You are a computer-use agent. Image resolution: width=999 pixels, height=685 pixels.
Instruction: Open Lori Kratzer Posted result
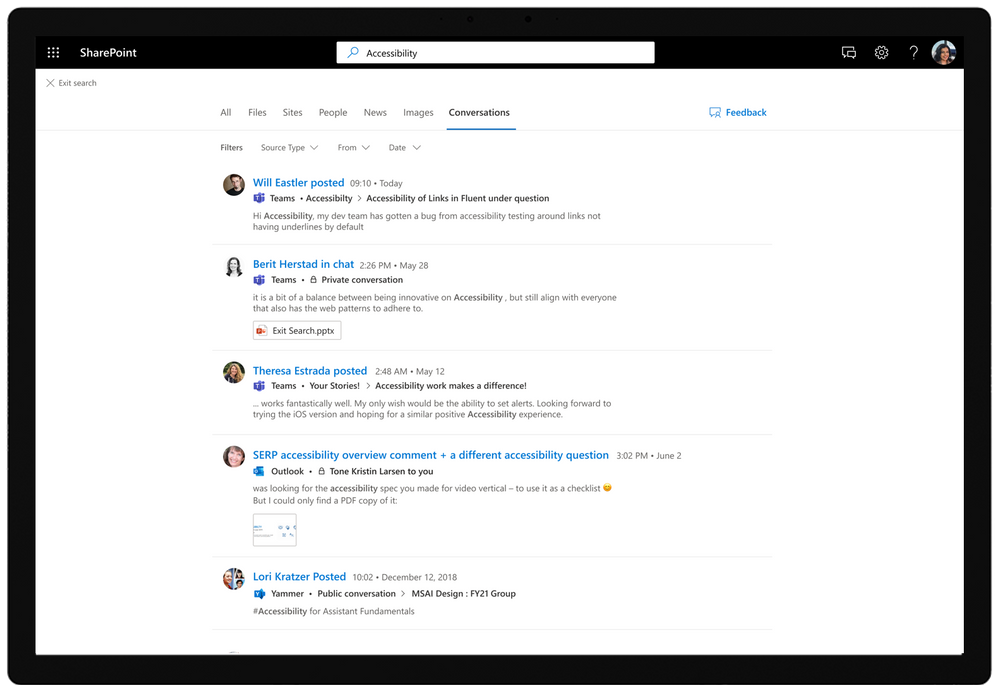click(x=299, y=577)
